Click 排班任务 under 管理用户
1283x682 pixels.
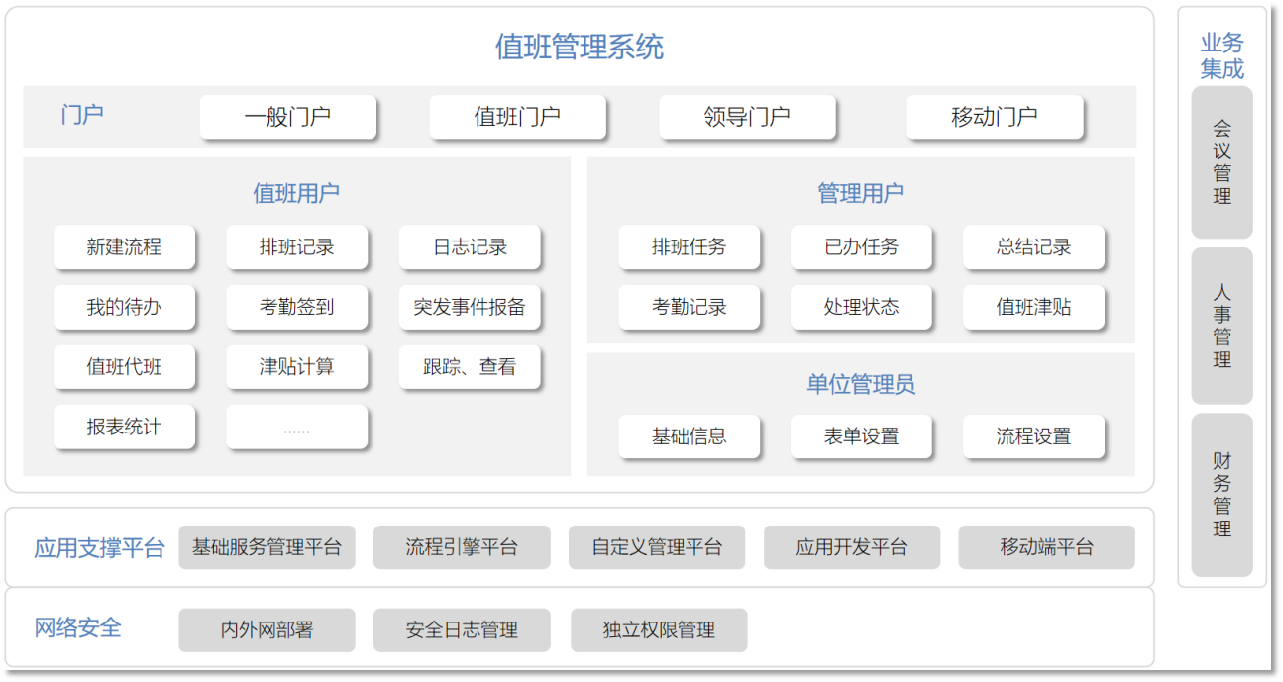point(689,248)
